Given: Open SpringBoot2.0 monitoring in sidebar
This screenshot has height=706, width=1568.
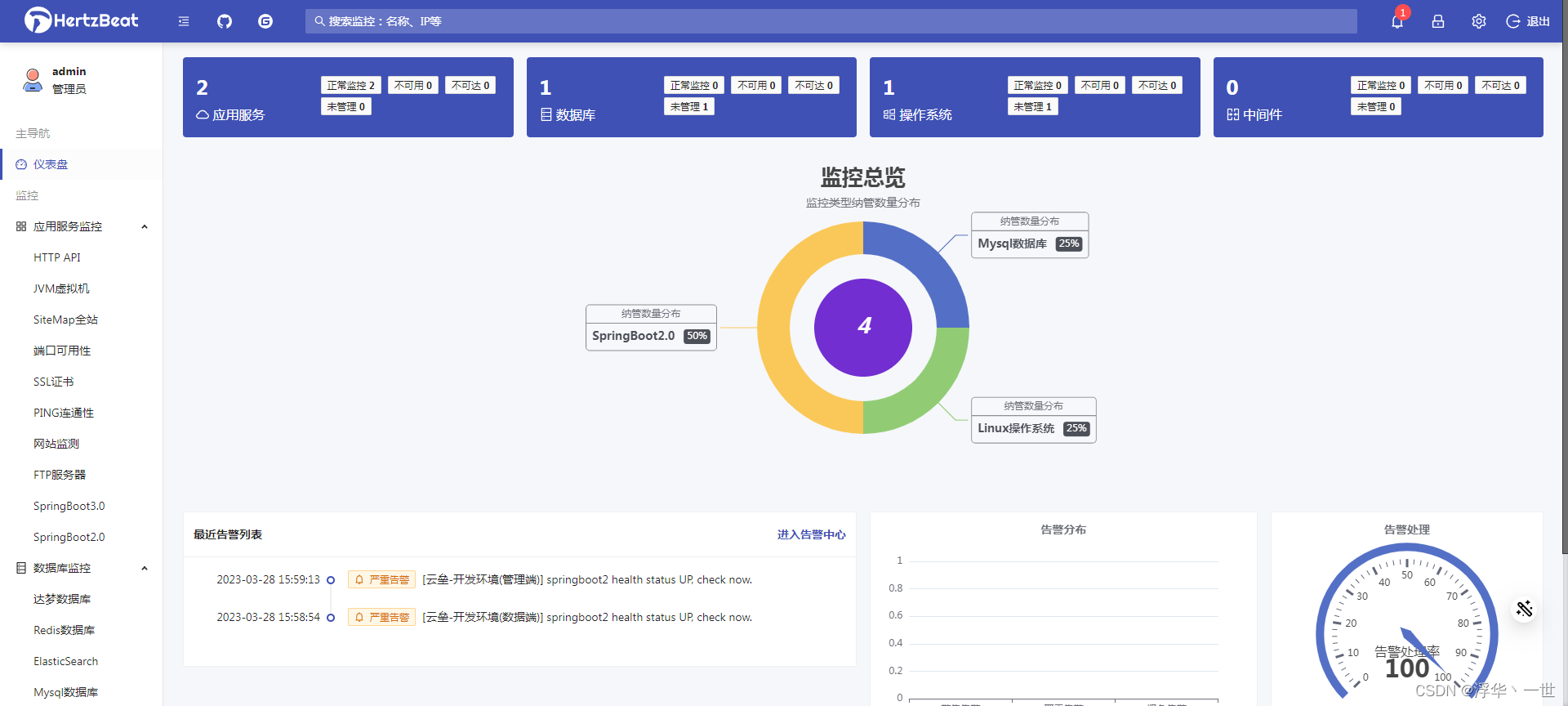Looking at the screenshot, I should [x=69, y=537].
